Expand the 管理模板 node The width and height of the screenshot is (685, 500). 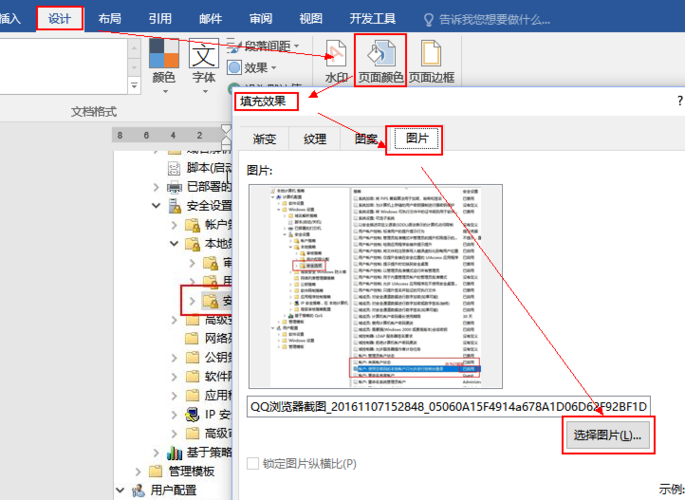pos(138,471)
